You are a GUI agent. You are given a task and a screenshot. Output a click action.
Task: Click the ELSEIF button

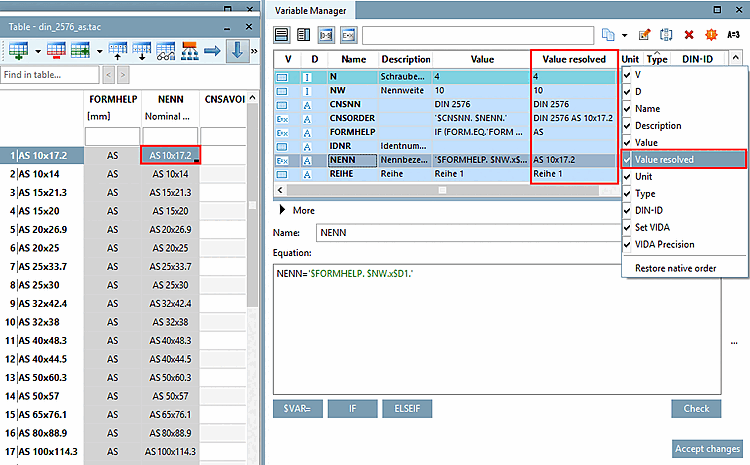(x=408, y=408)
